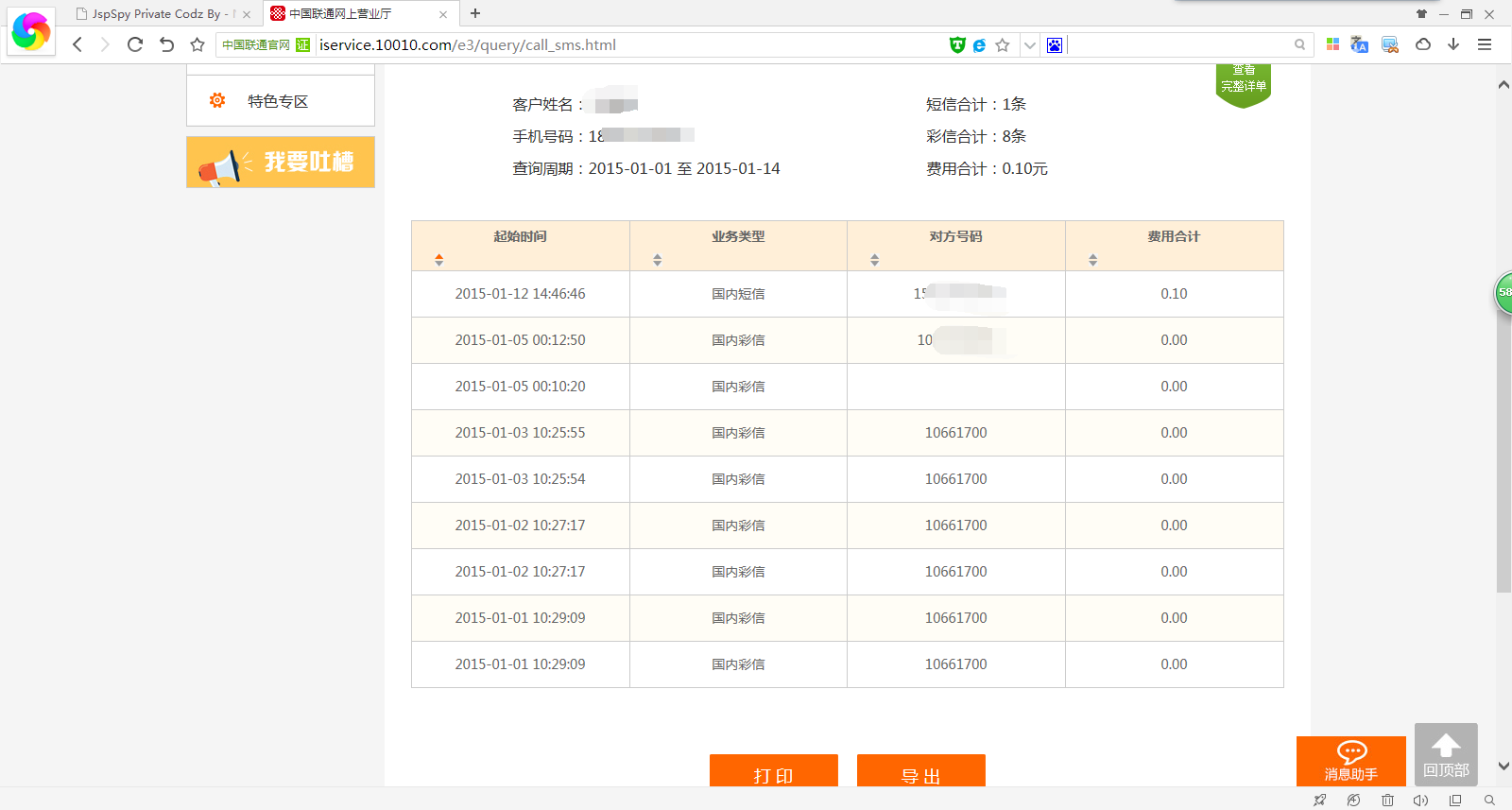Sort by 对方号码 column arrows
The width and height of the screenshot is (1512, 810).
tap(874, 260)
